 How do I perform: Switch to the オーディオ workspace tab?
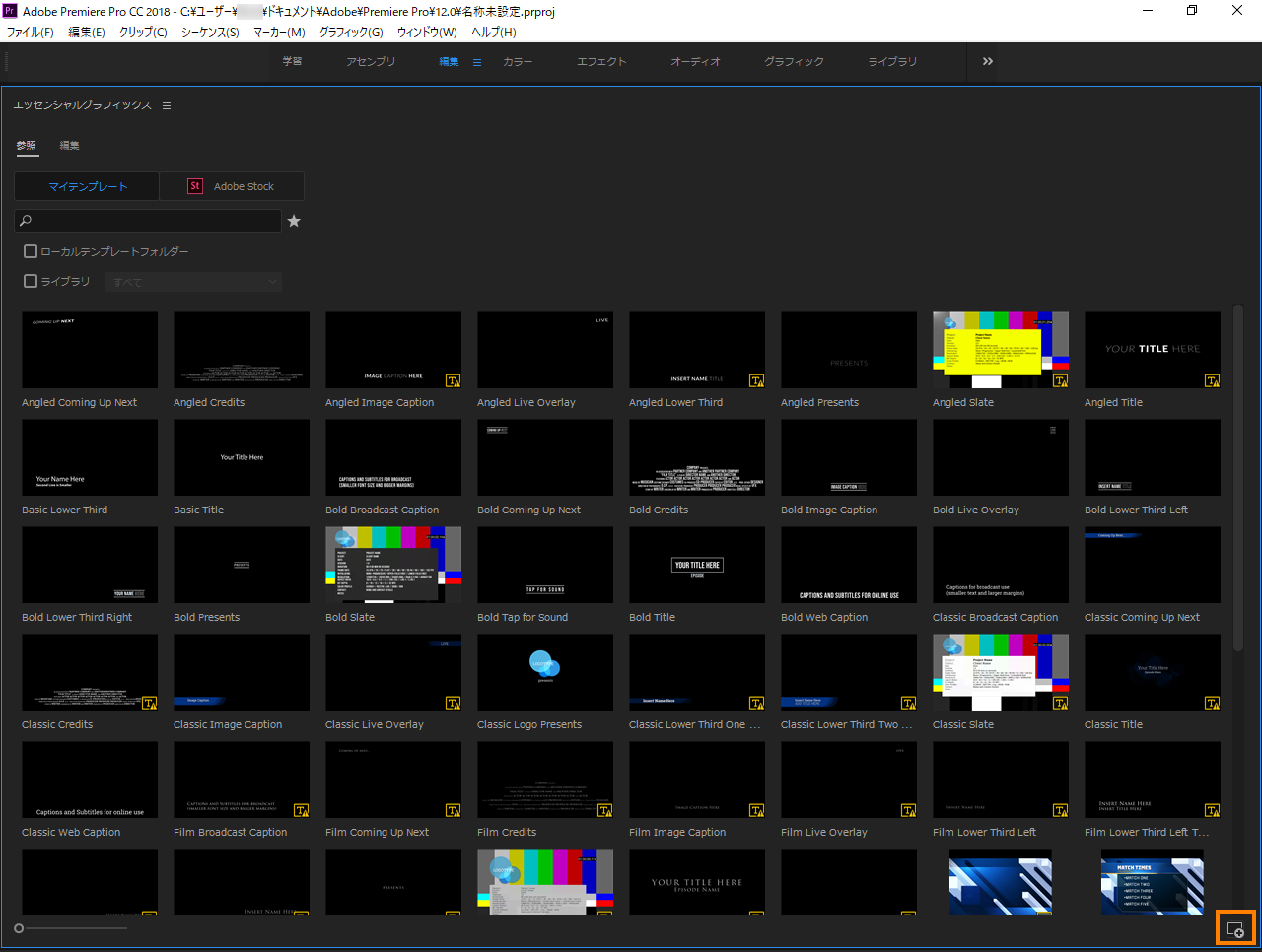tap(695, 61)
